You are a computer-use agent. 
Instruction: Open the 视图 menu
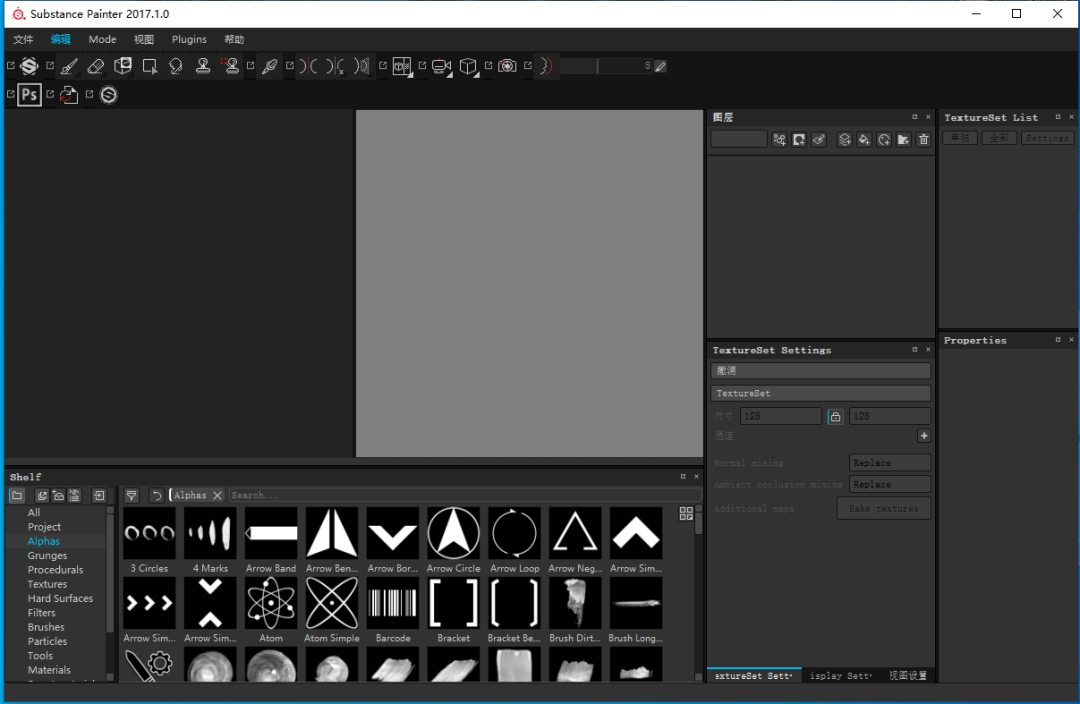tap(144, 39)
